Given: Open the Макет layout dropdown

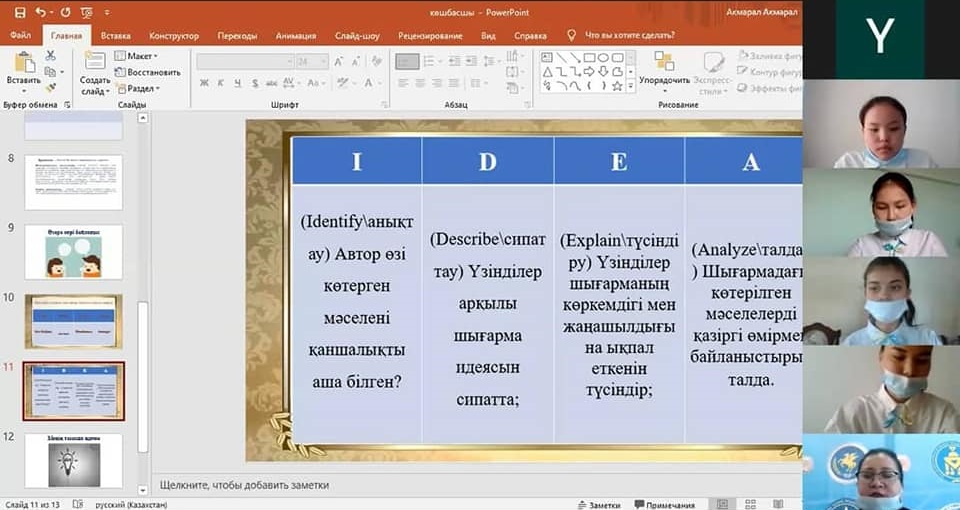Looking at the screenshot, I should 139,56.
